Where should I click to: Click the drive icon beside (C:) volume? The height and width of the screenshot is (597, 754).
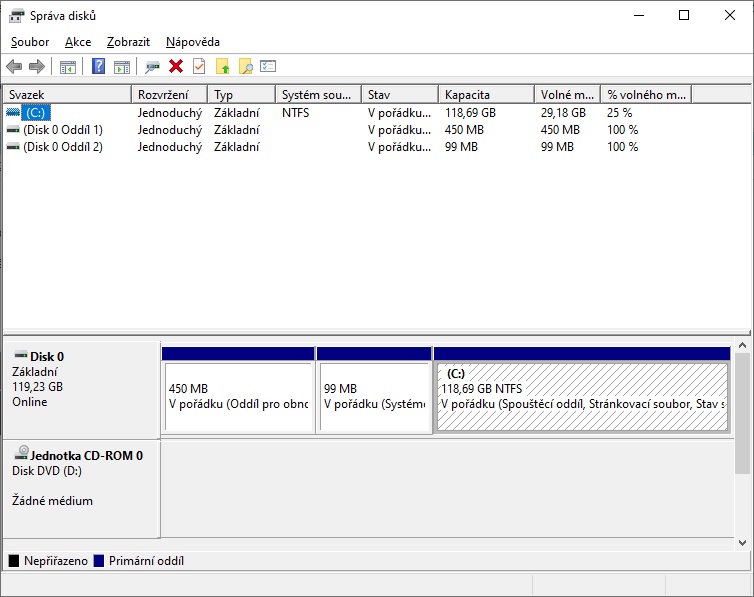(x=13, y=112)
